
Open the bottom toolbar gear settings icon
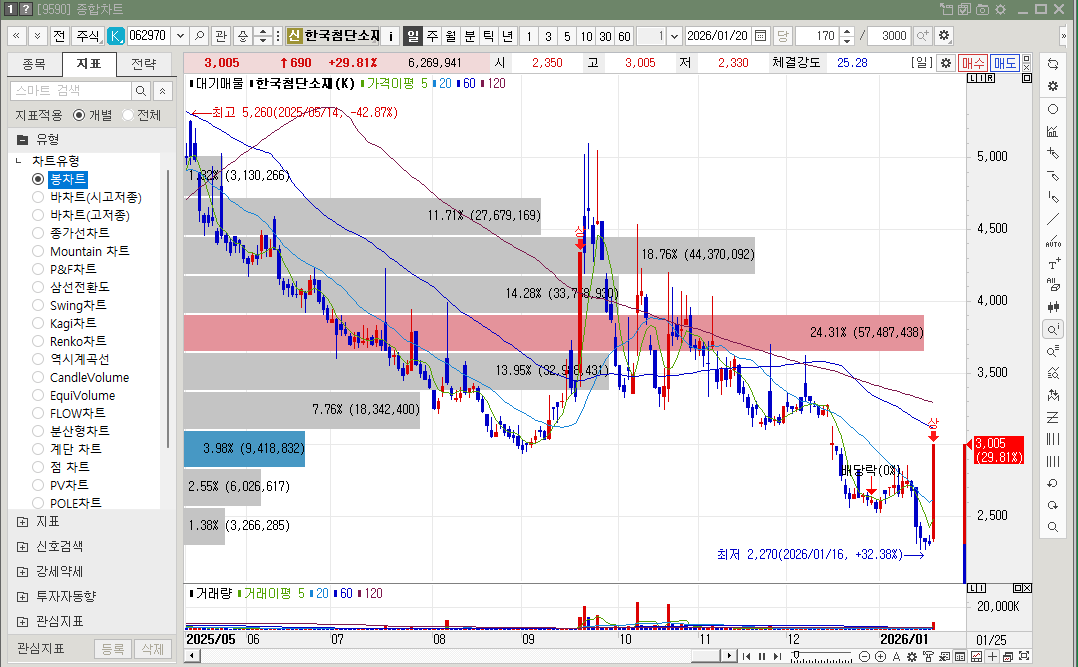[x=912, y=657]
